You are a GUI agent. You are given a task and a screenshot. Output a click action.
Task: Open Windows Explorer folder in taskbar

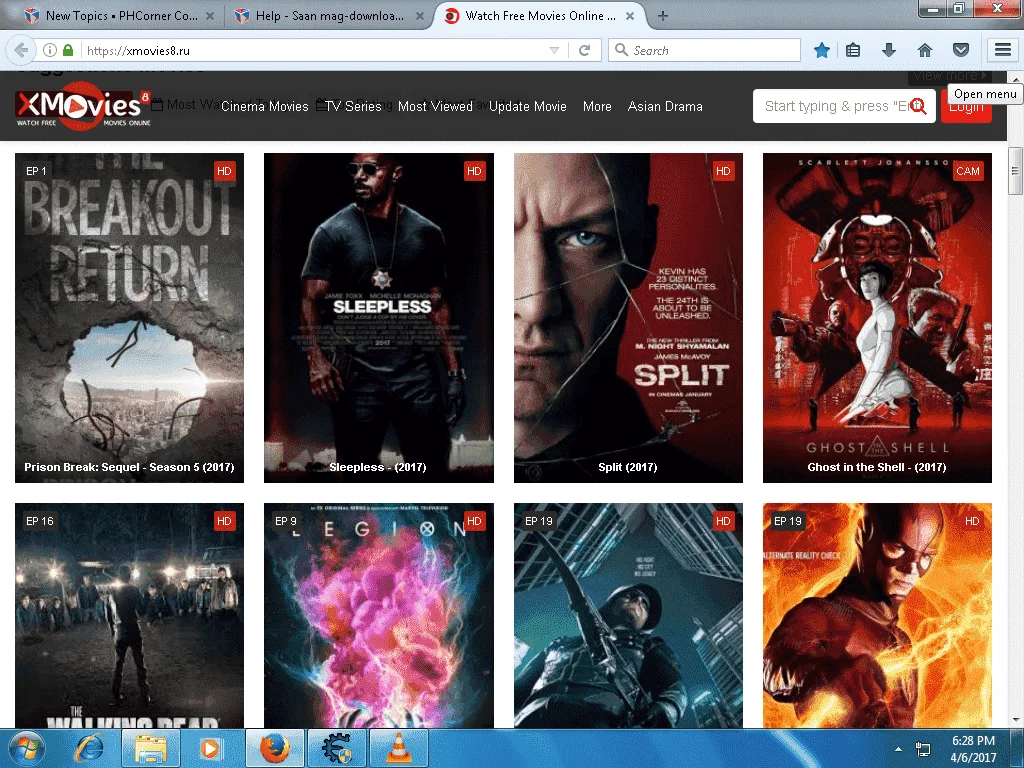151,748
